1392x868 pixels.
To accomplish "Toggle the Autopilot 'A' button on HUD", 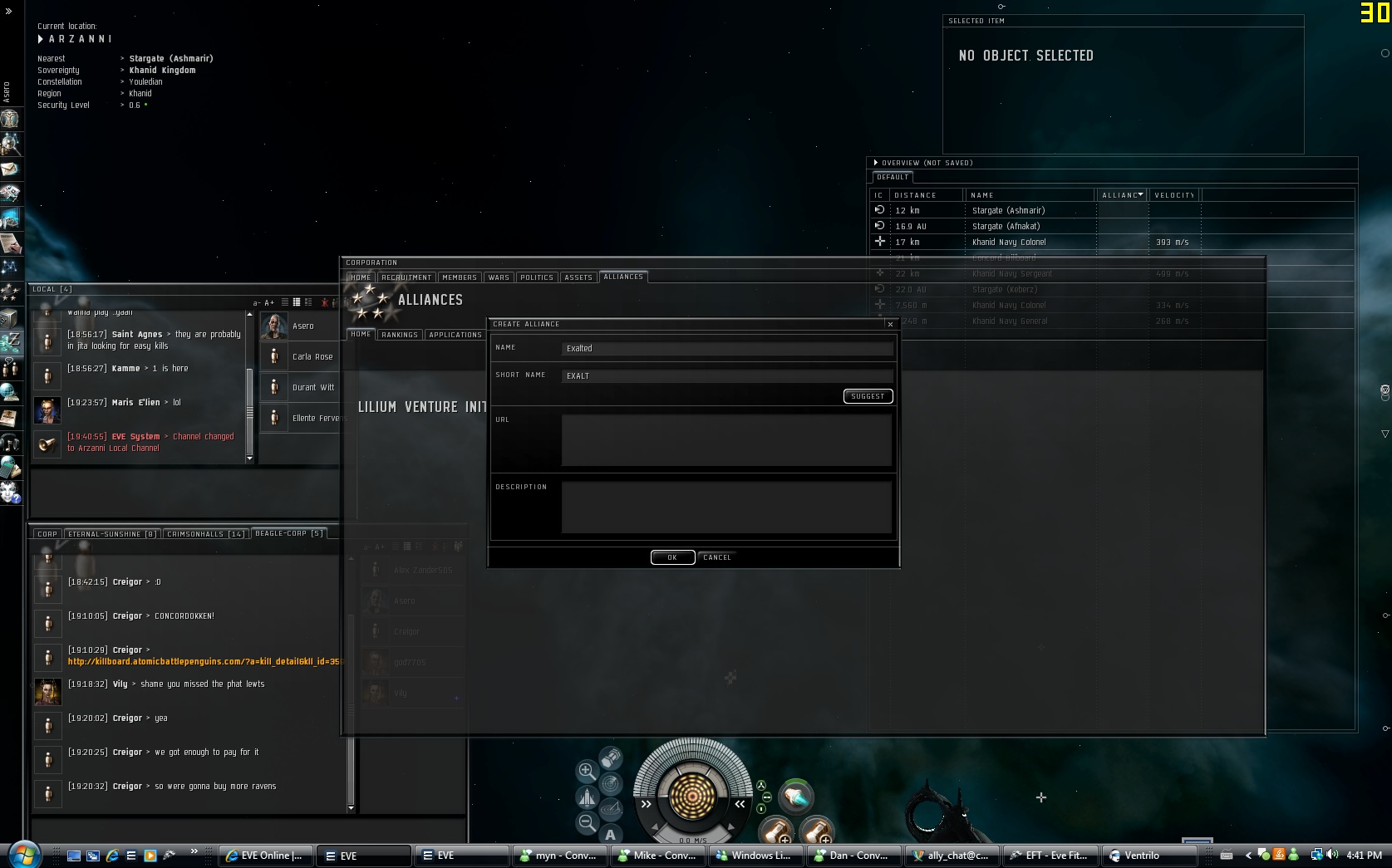I will tap(611, 834).
